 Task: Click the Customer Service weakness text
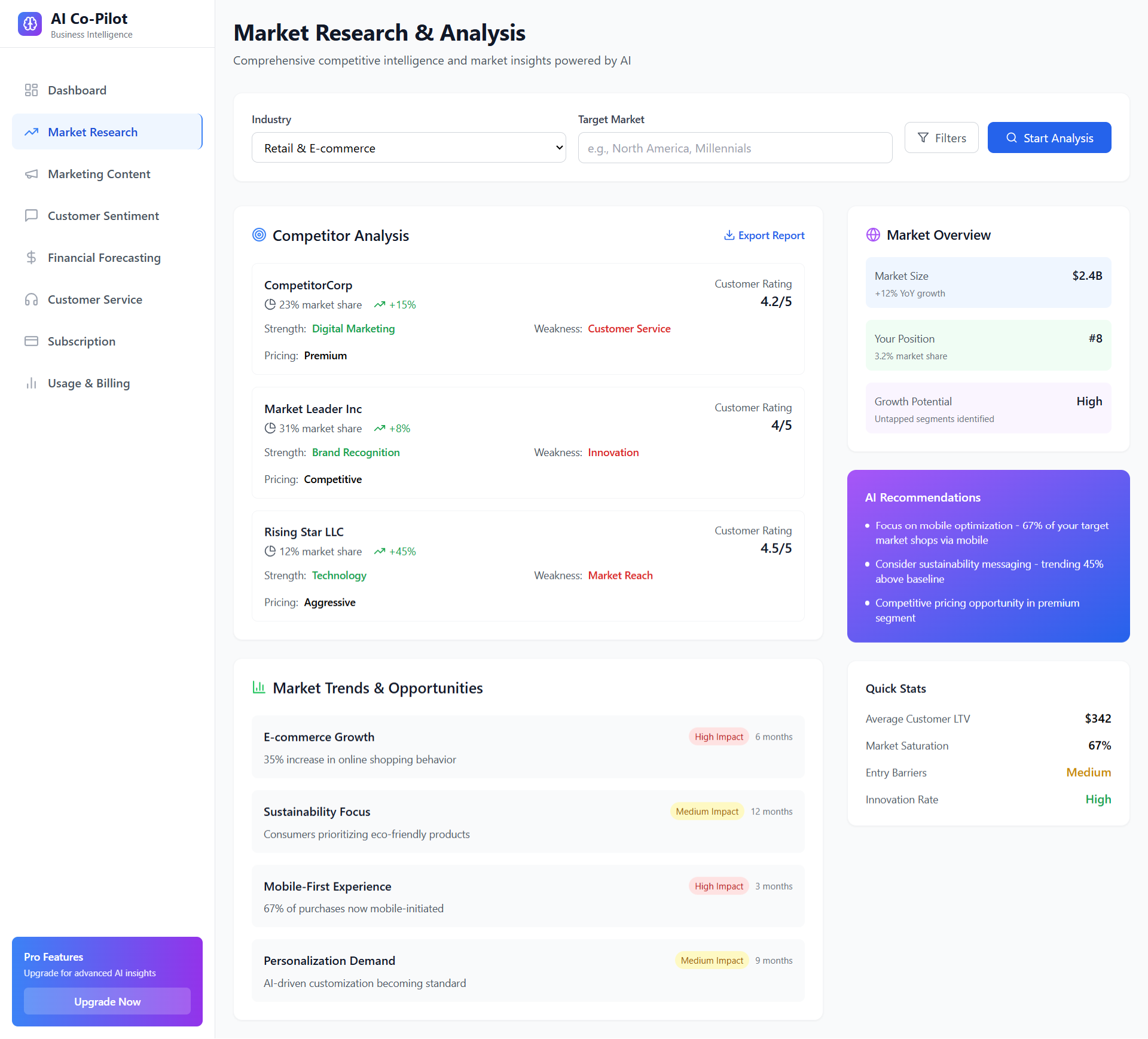coord(629,329)
